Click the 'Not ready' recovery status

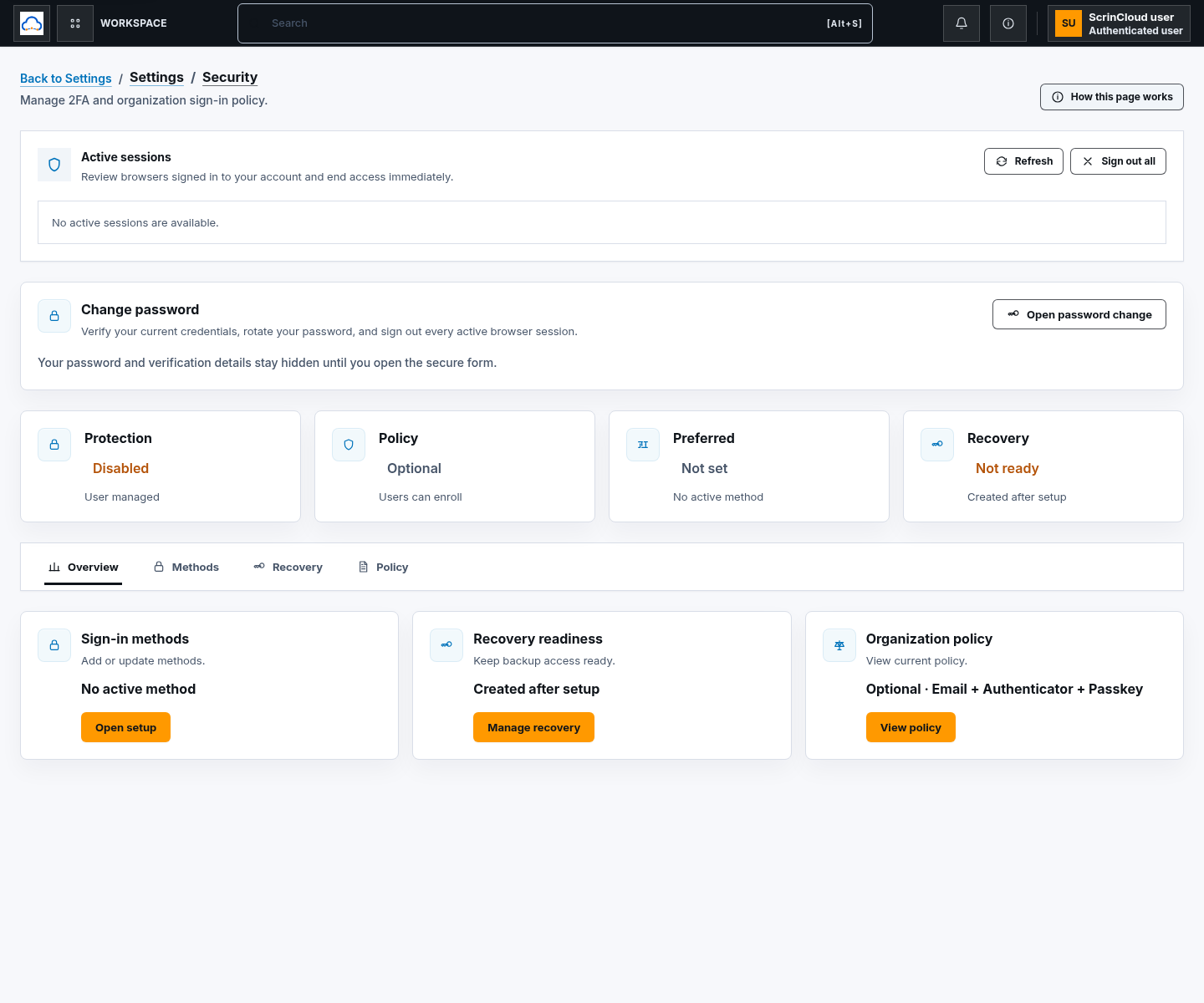(1007, 468)
